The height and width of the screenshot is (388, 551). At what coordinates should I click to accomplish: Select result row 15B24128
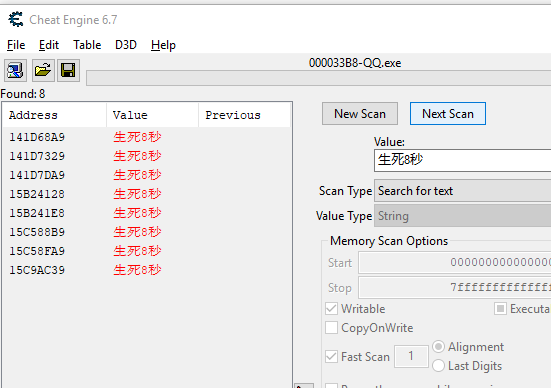tap(147, 194)
